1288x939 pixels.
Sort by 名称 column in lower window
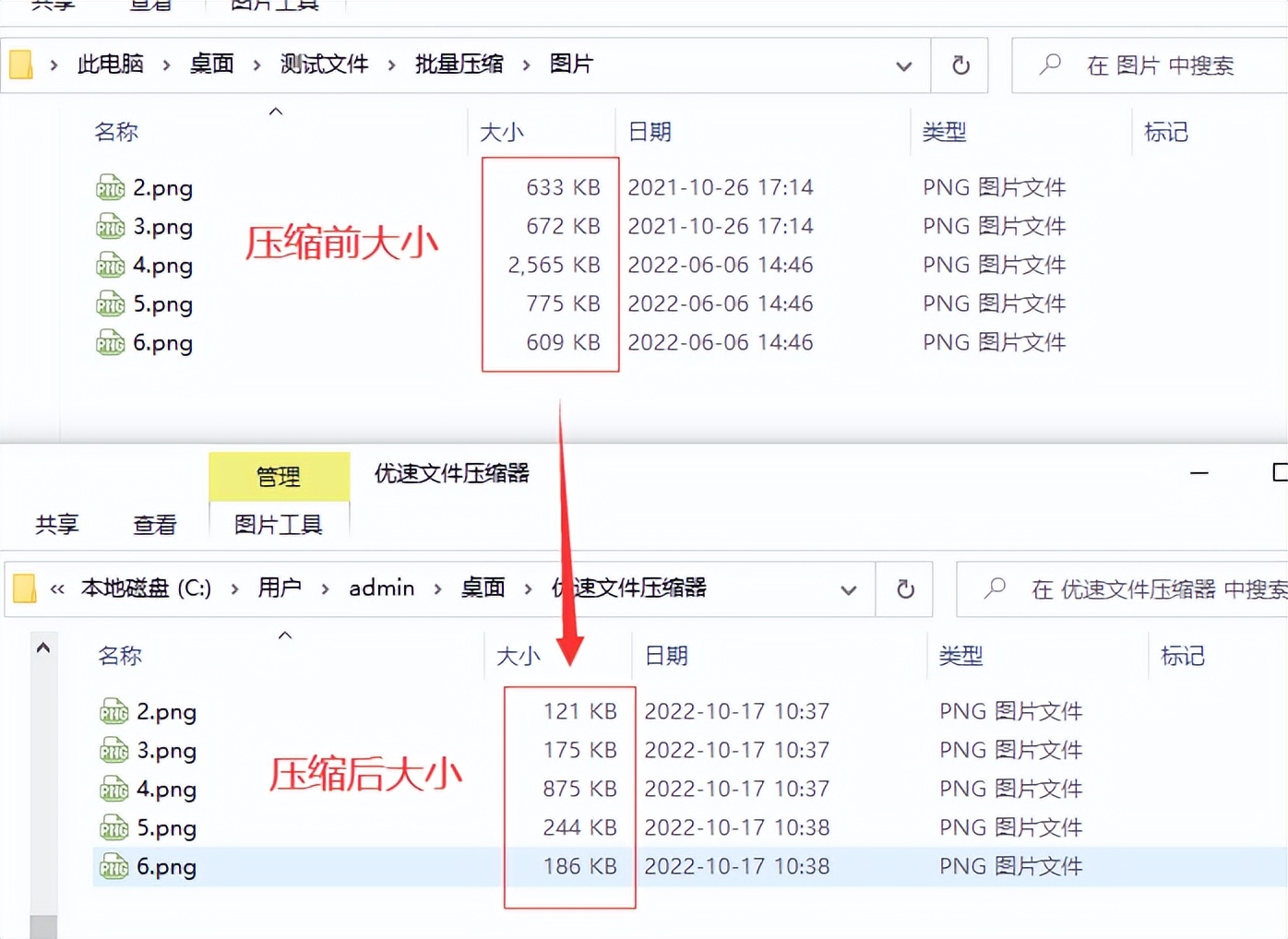click(x=120, y=657)
